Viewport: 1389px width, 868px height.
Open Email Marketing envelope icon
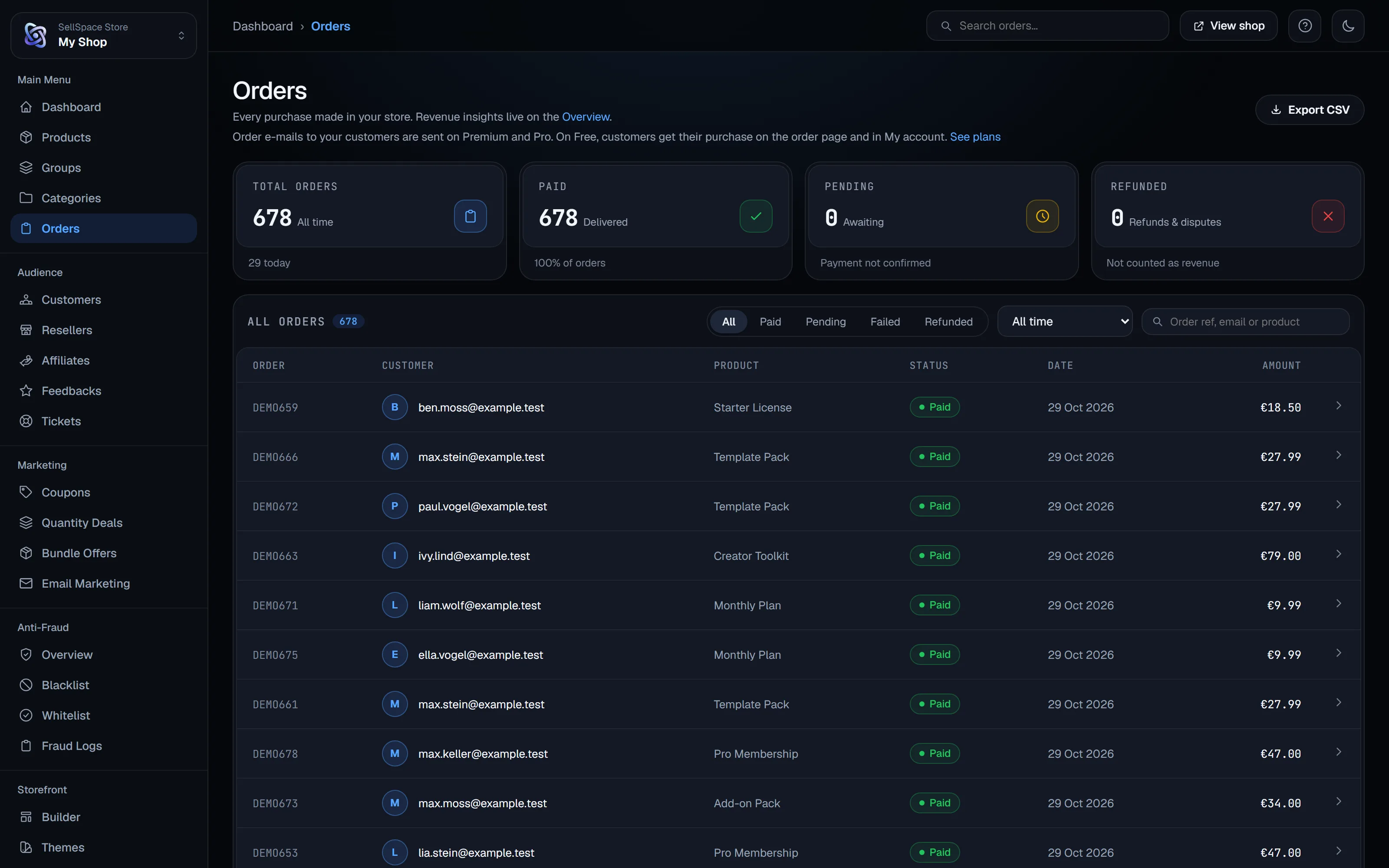26,583
